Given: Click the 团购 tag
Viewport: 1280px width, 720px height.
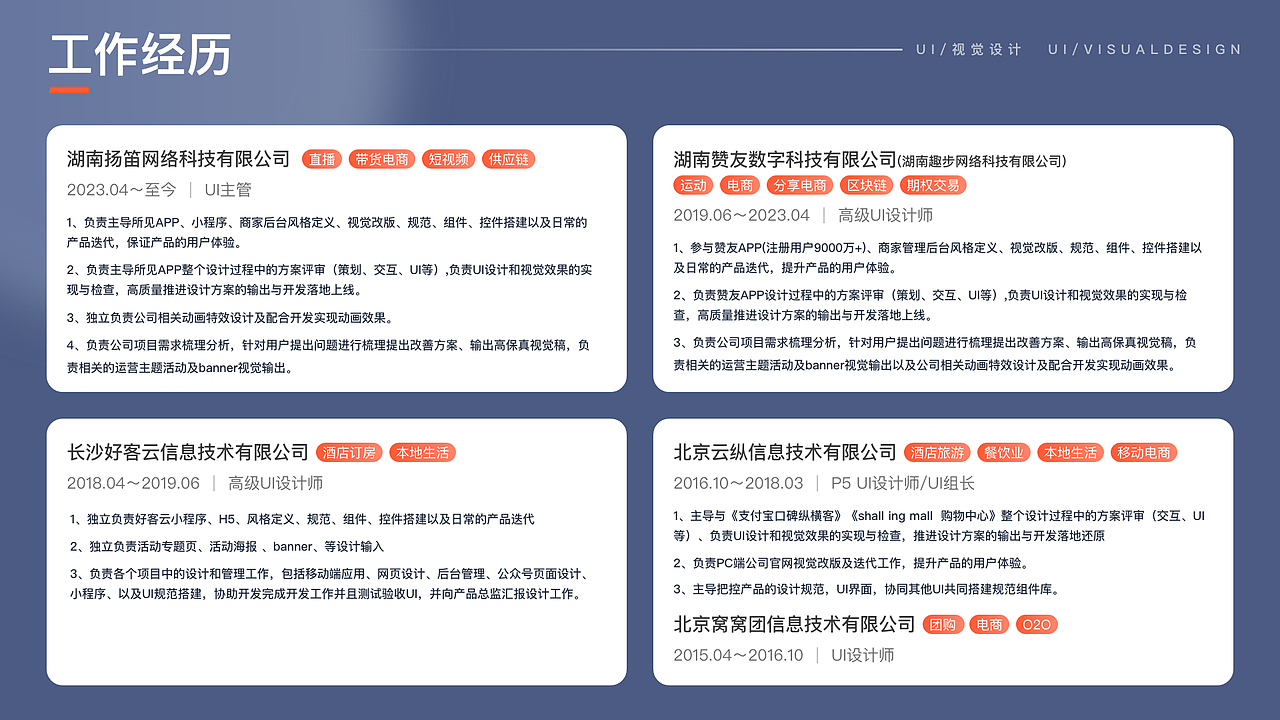Looking at the screenshot, I should coord(943,624).
